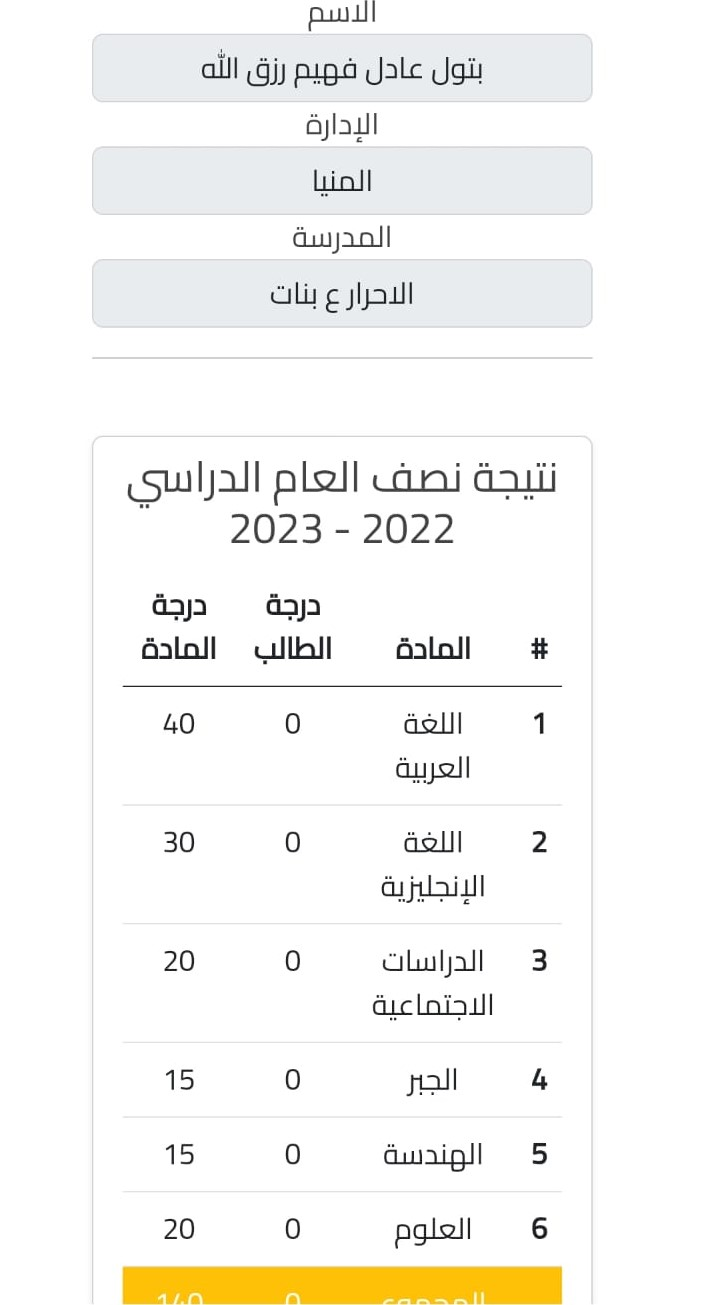The width and height of the screenshot is (702, 1305).
Task: Click the school field الاحرار ع بنات
Action: [342, 294]
